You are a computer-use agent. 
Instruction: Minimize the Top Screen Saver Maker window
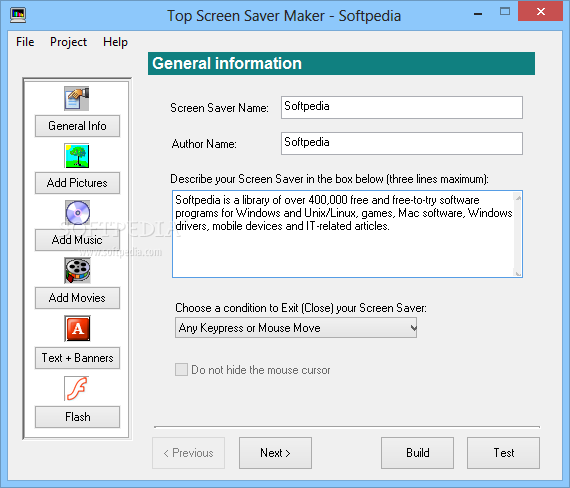[x=478, y=13]
